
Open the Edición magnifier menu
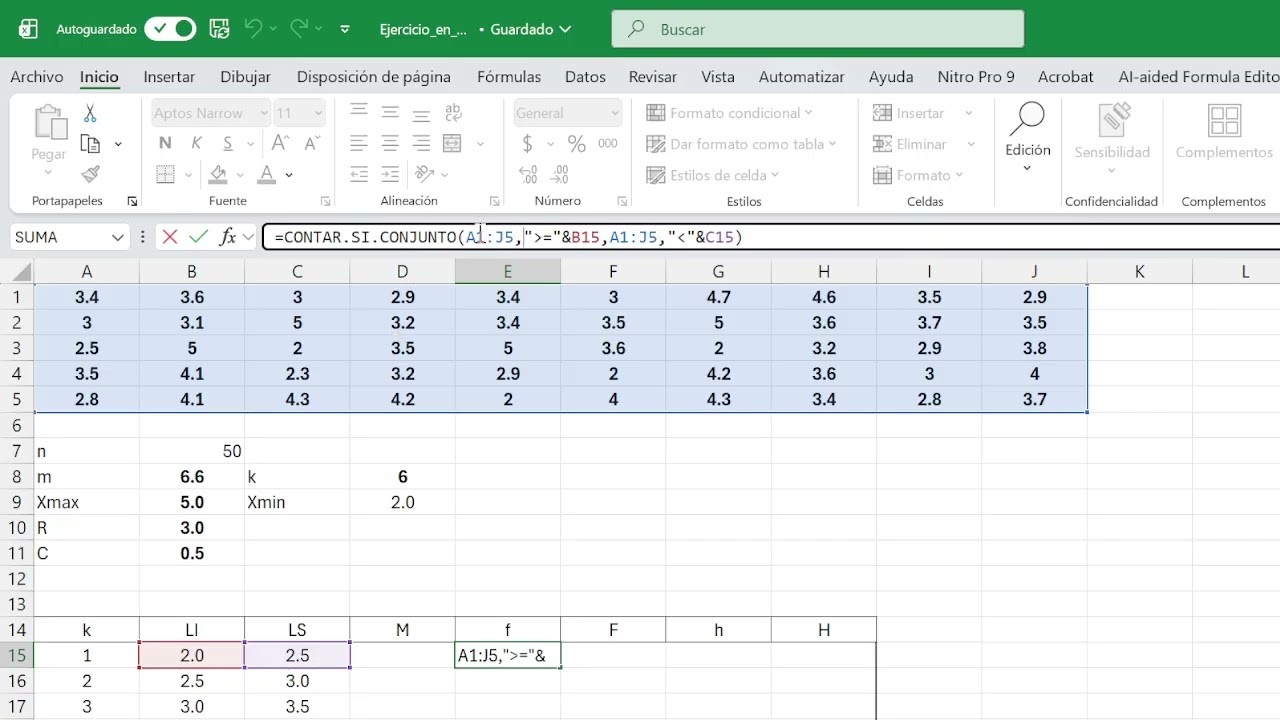click(1027, 138)
